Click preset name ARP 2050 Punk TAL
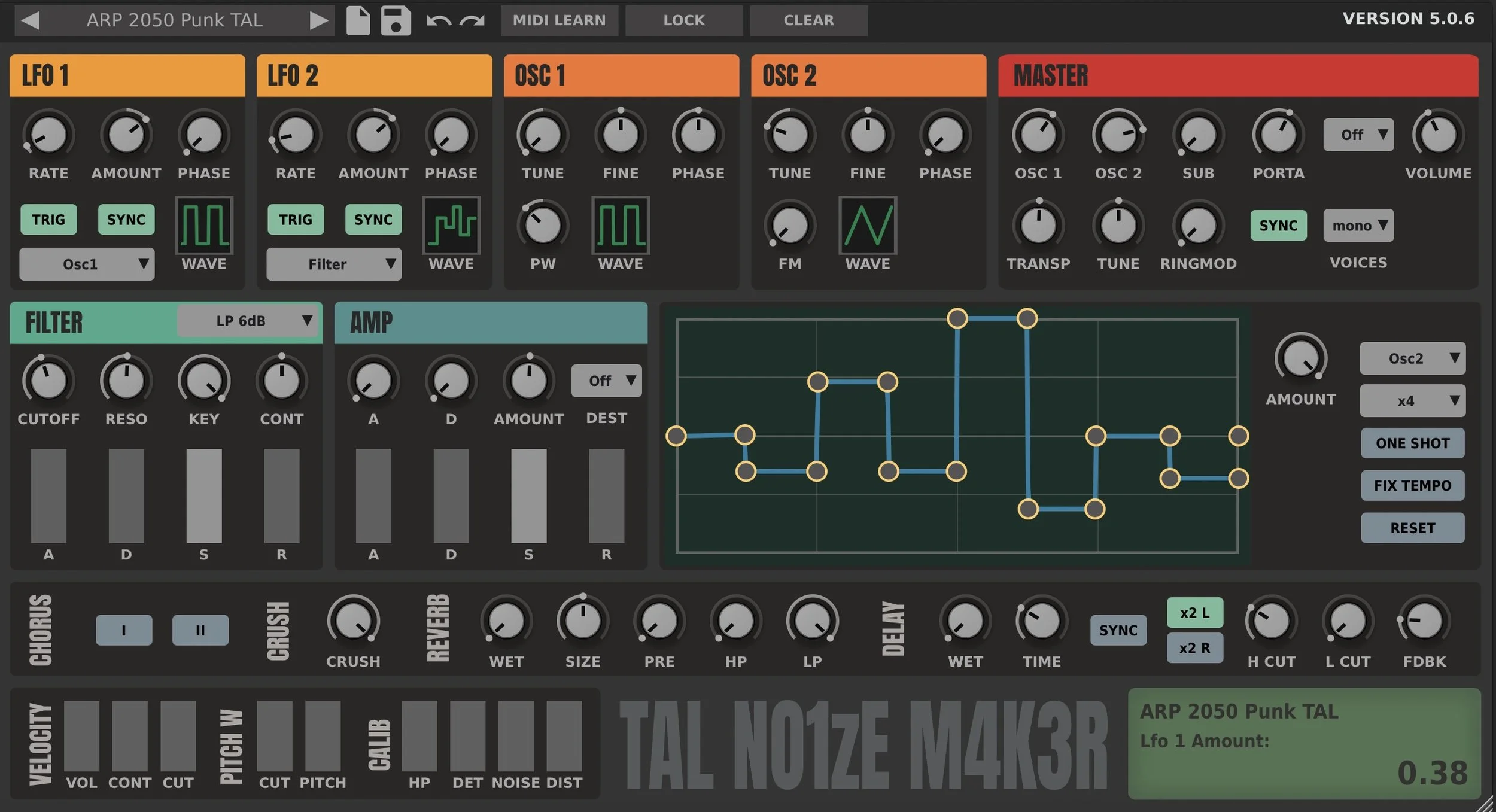 click(x=175, y=20)
